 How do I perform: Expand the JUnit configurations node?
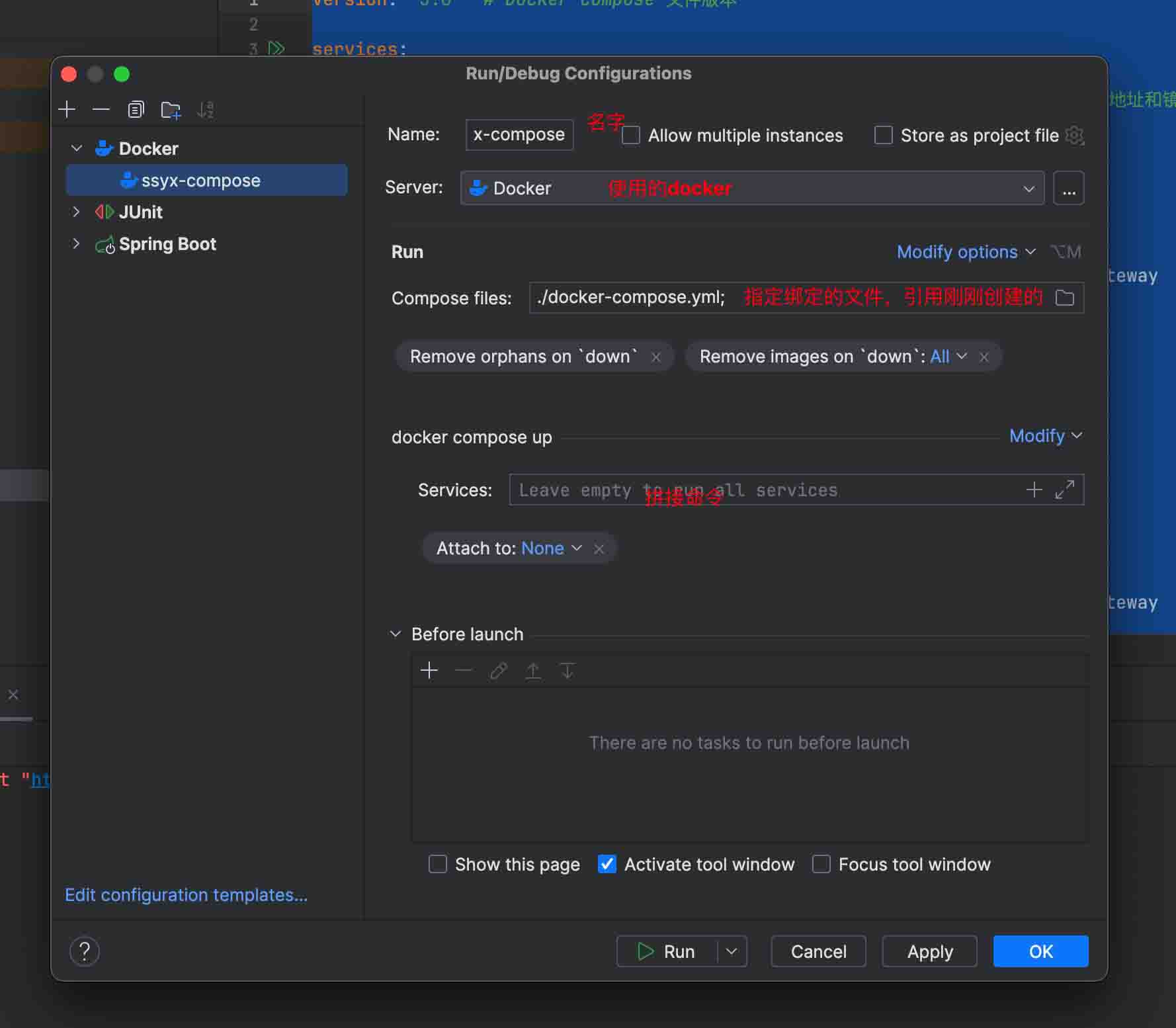(76, 212)
